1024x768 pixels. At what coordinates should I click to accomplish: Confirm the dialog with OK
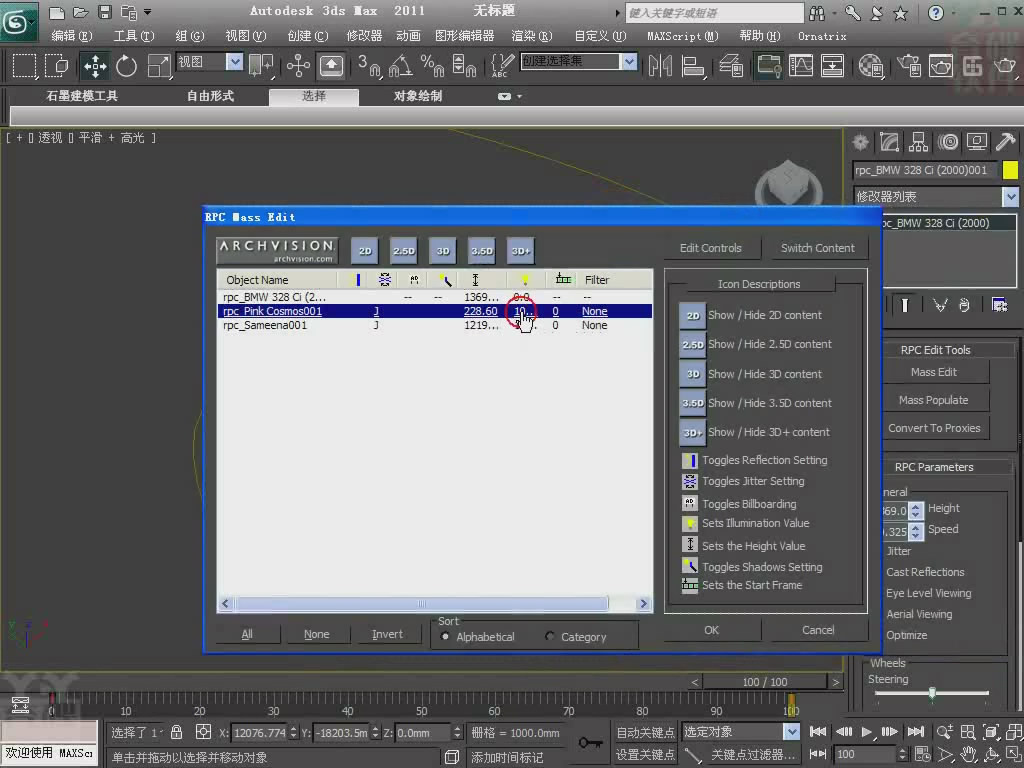[x=712, y=630]
